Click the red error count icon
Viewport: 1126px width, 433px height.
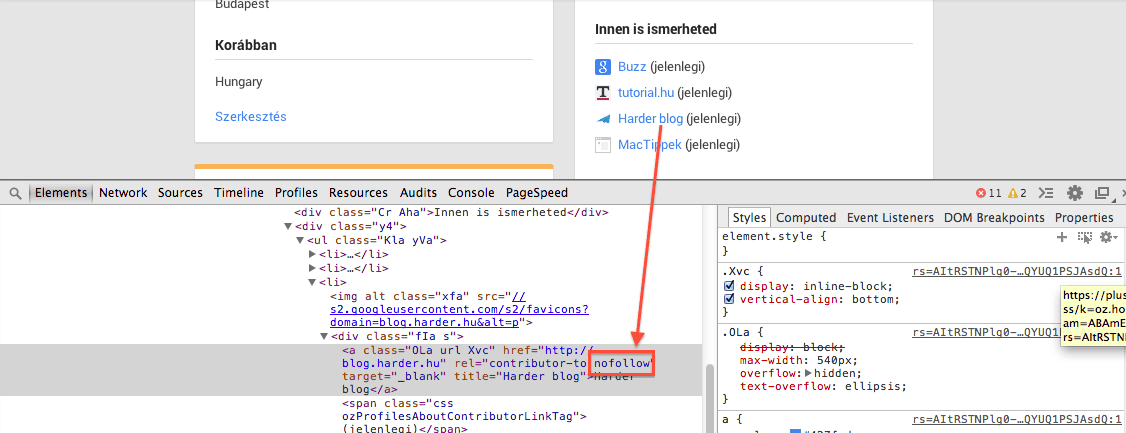pos(981,193)
